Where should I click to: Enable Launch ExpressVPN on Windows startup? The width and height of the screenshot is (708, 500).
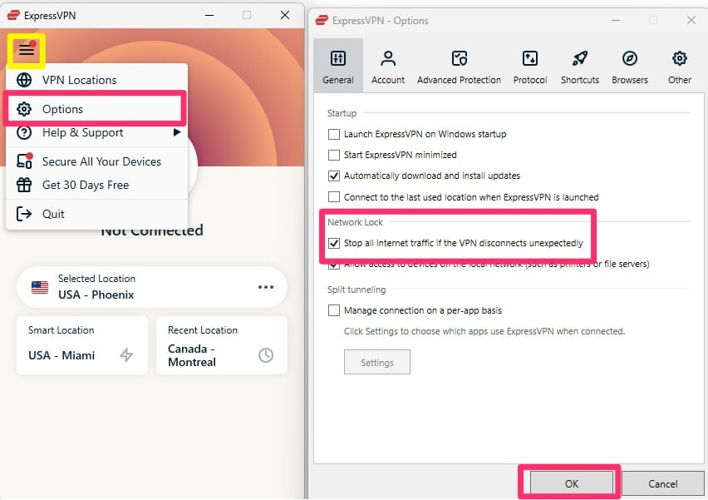tap(334, 134)
